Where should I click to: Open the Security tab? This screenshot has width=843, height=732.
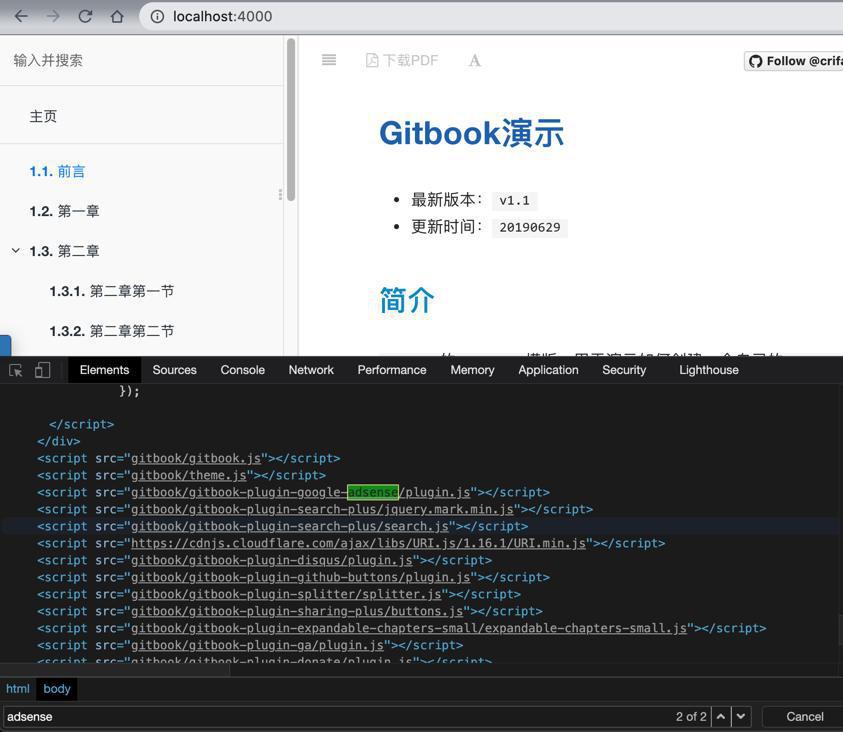[624, 370]
